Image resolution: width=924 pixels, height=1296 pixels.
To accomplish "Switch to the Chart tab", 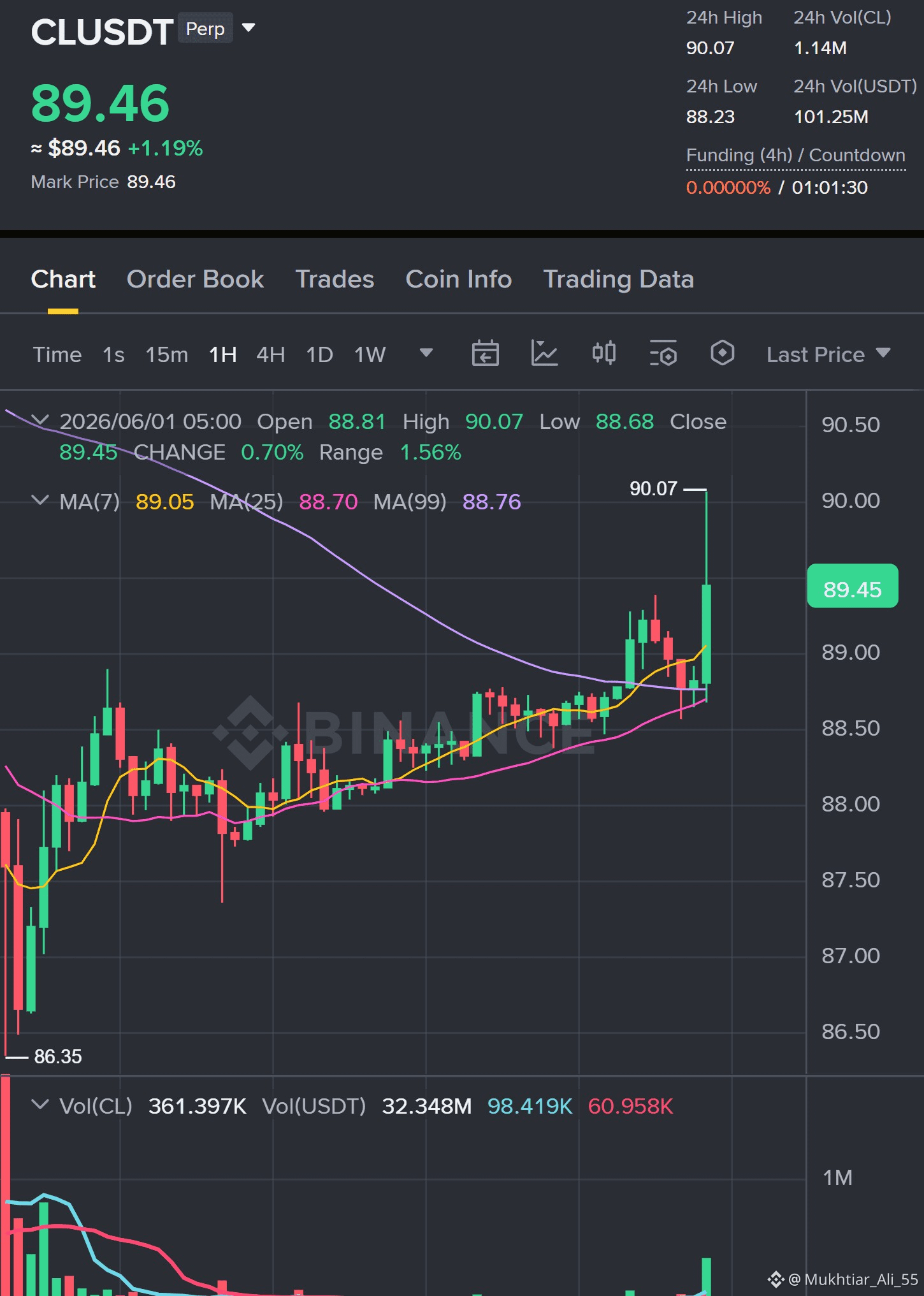I will click(63, 279).
